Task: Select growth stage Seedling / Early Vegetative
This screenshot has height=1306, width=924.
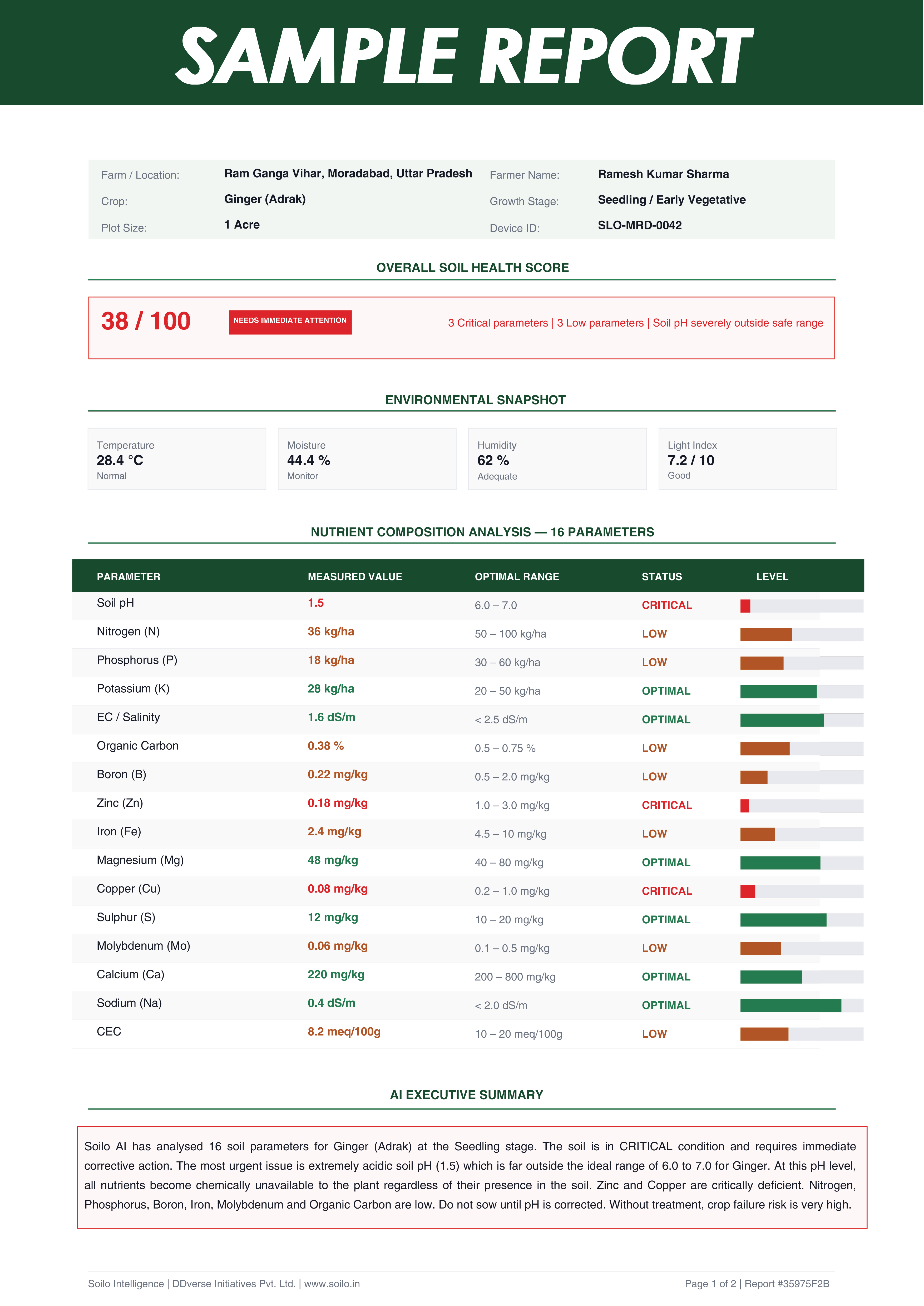Action: pyautogui.click(x=672, y=200)
